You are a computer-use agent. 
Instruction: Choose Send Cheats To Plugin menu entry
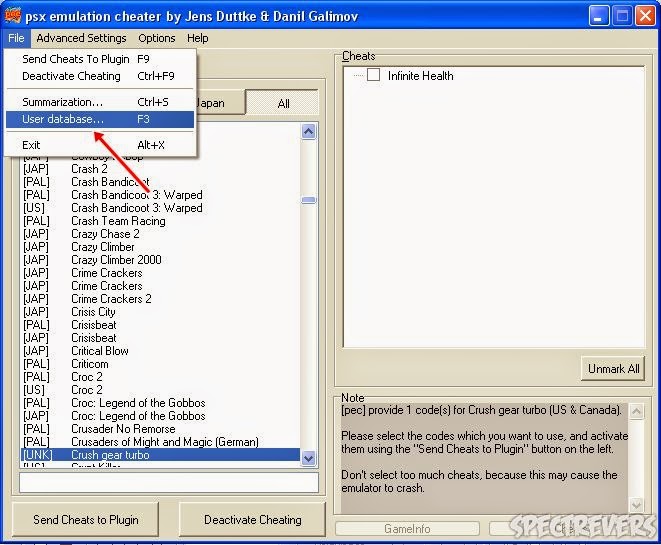click(99, 59)
